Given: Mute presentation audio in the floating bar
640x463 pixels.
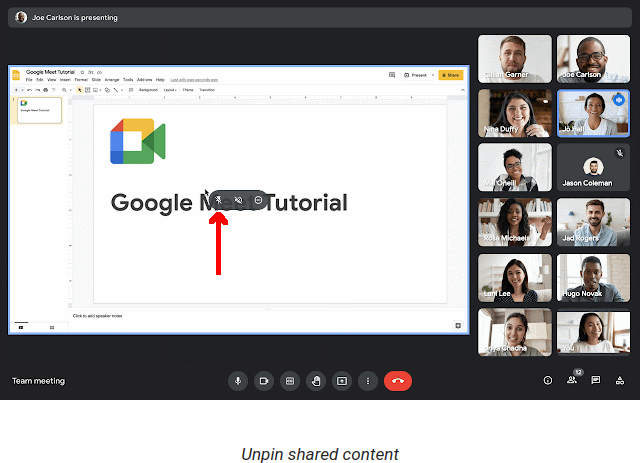Looking at the screenshot, I should coord(238,200).
